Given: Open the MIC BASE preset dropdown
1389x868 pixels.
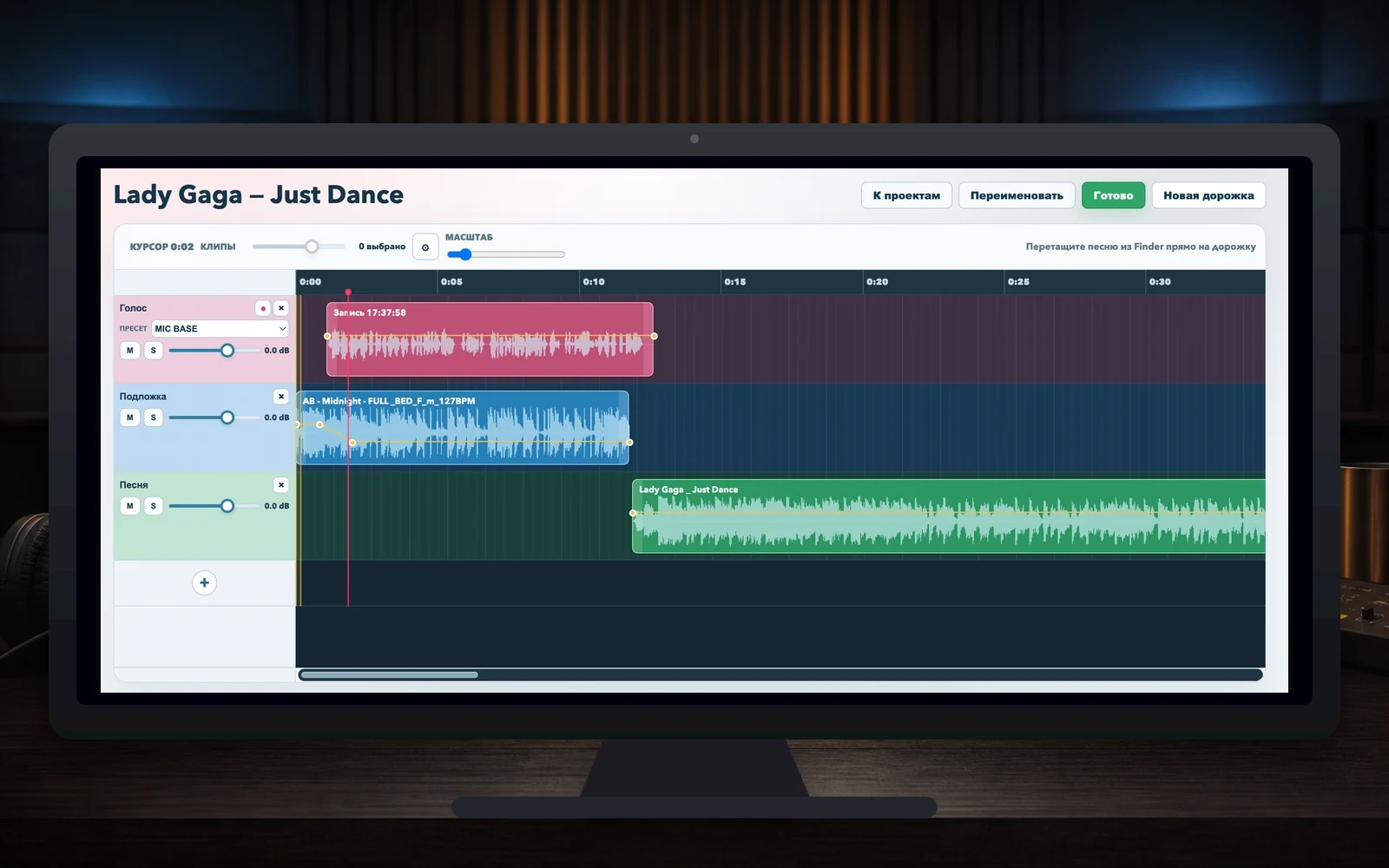Looking at the screenshot, I should pos(221,329).
